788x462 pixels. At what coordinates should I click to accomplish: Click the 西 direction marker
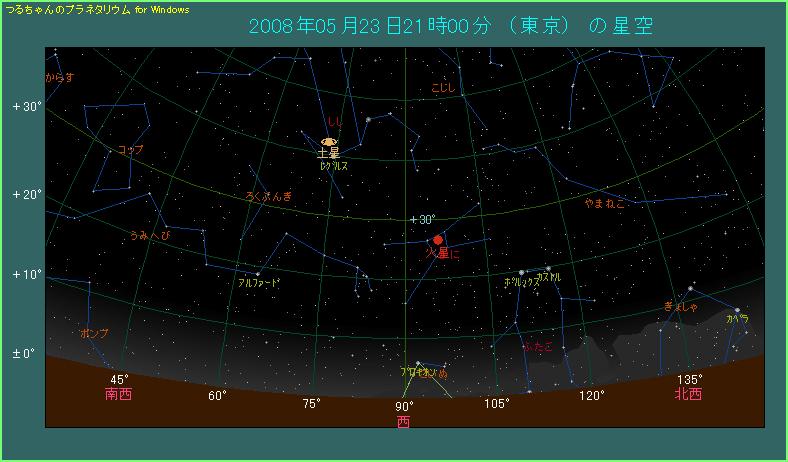(x=404, y=422)
